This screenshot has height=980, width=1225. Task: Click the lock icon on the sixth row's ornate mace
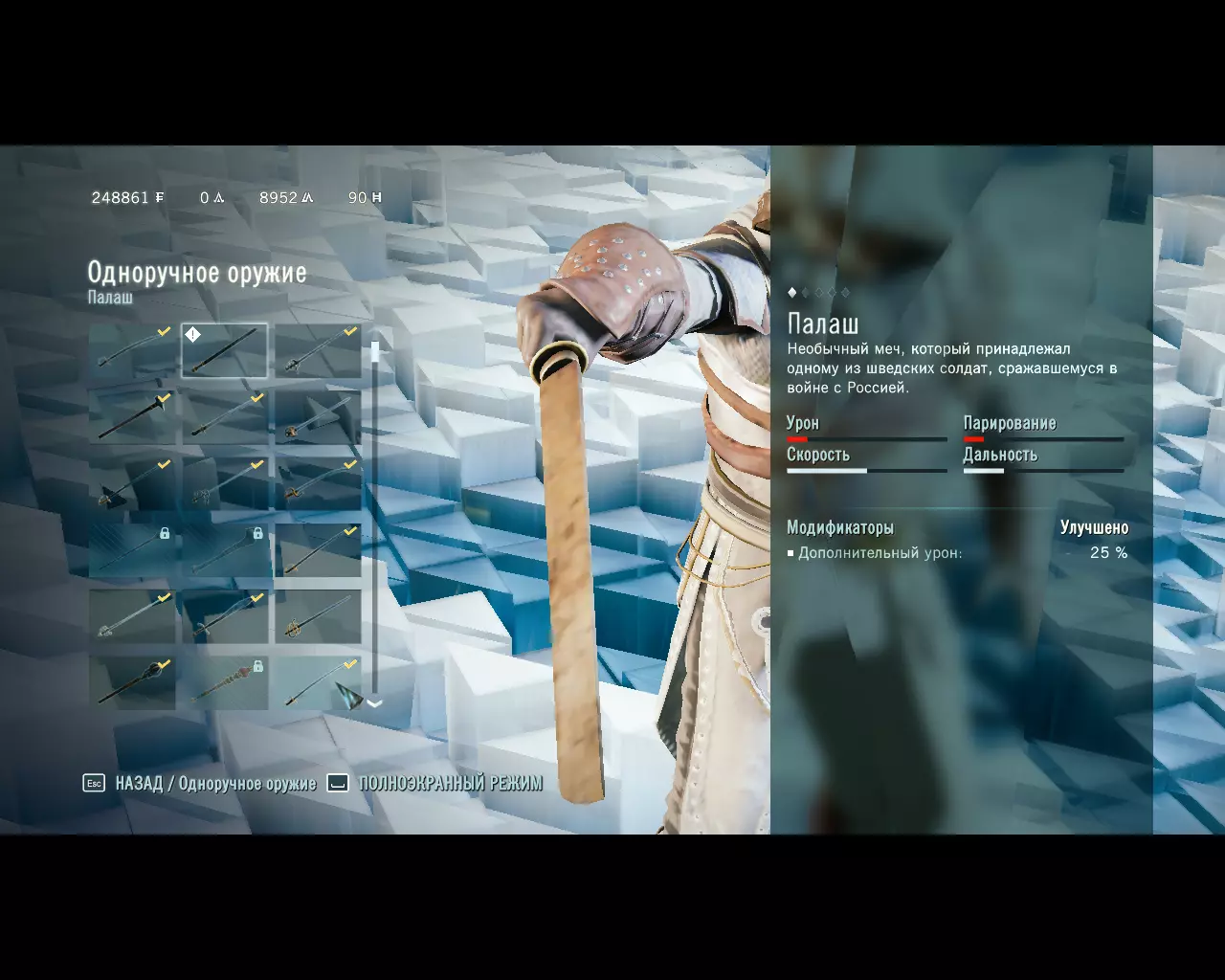pos(257,665)
